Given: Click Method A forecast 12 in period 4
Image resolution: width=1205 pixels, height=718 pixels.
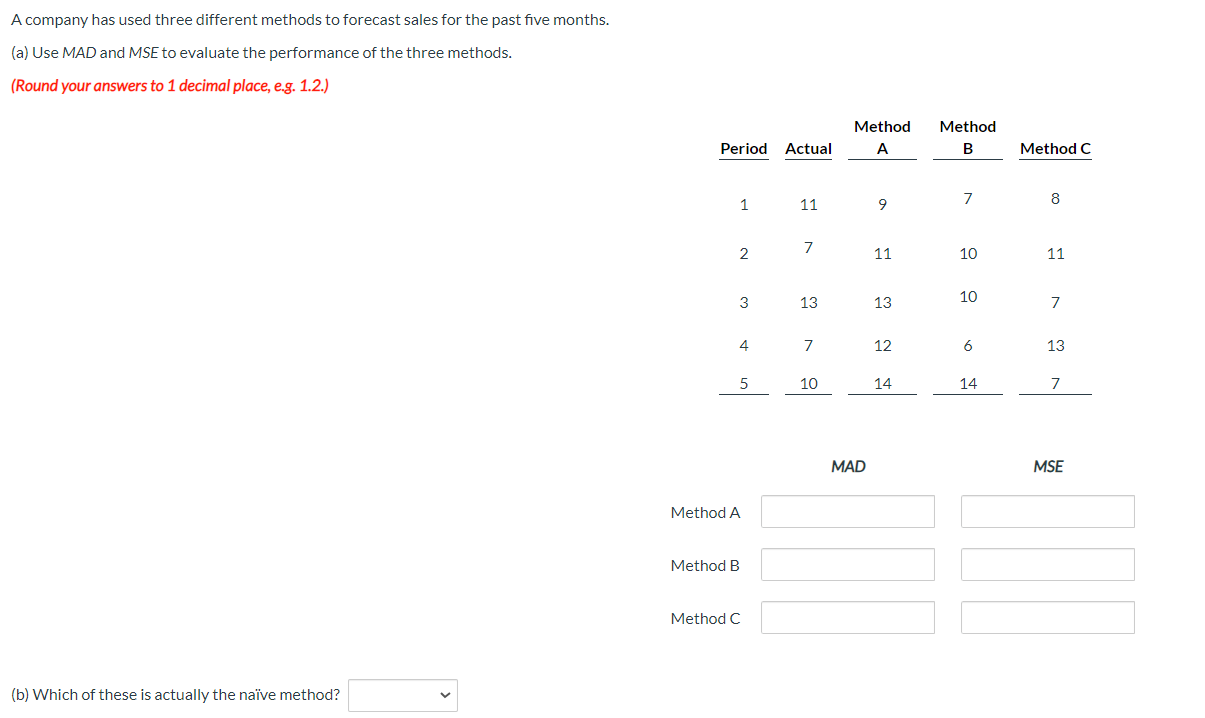Looking at the screenshot, I should pos(882,345).
